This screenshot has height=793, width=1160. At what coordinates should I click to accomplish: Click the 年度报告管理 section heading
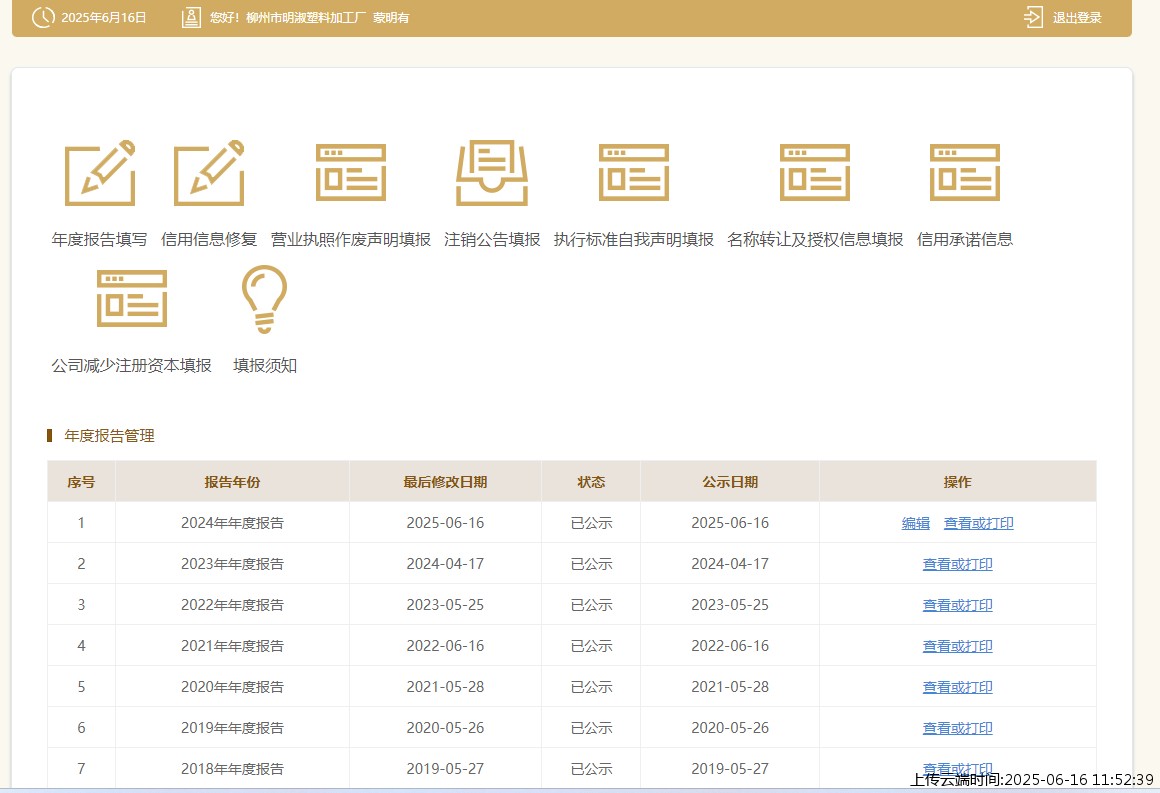(x=109, y=436)
